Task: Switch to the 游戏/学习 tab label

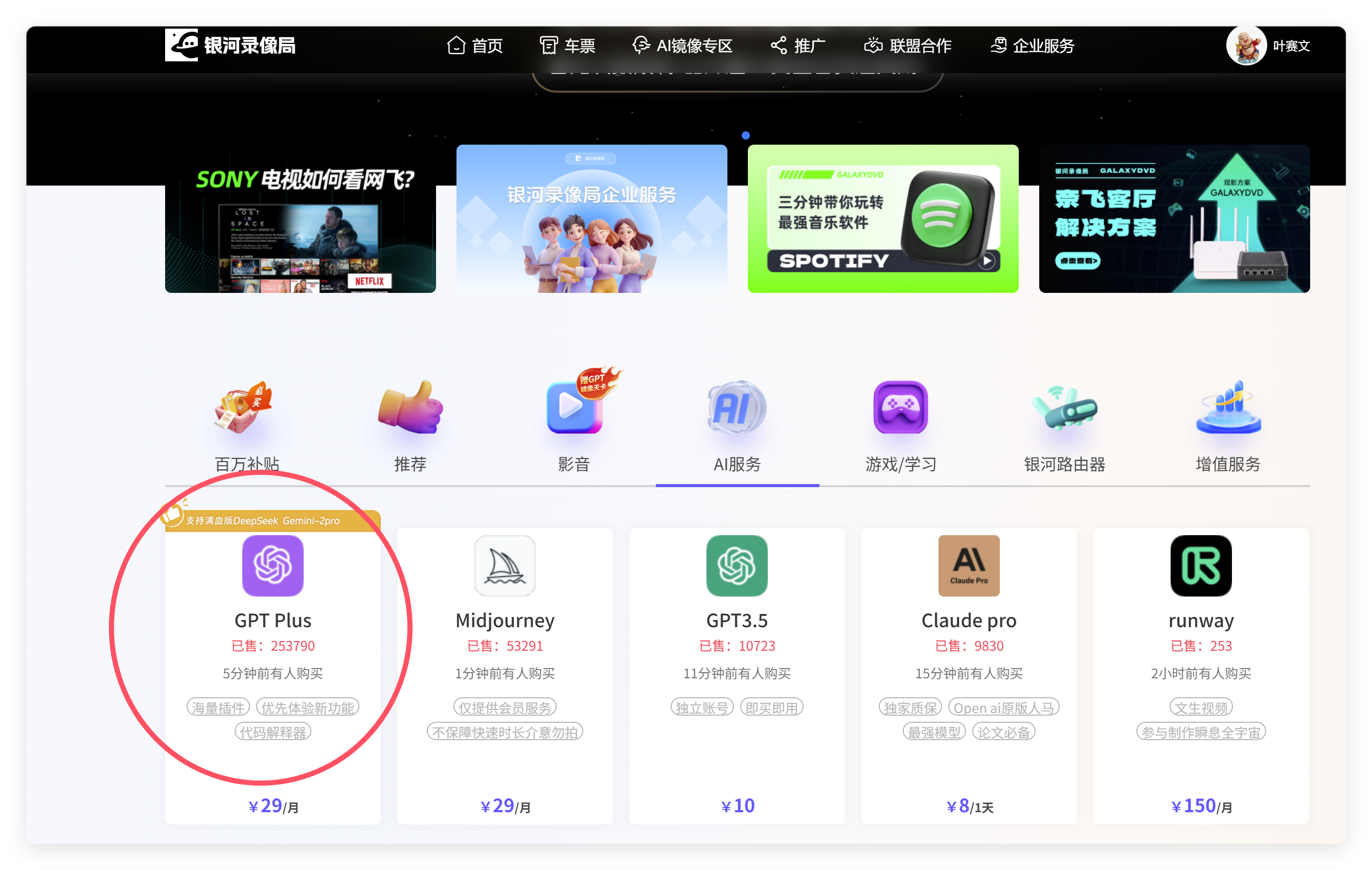Action: pyautogui.click(x=901, y=464)
